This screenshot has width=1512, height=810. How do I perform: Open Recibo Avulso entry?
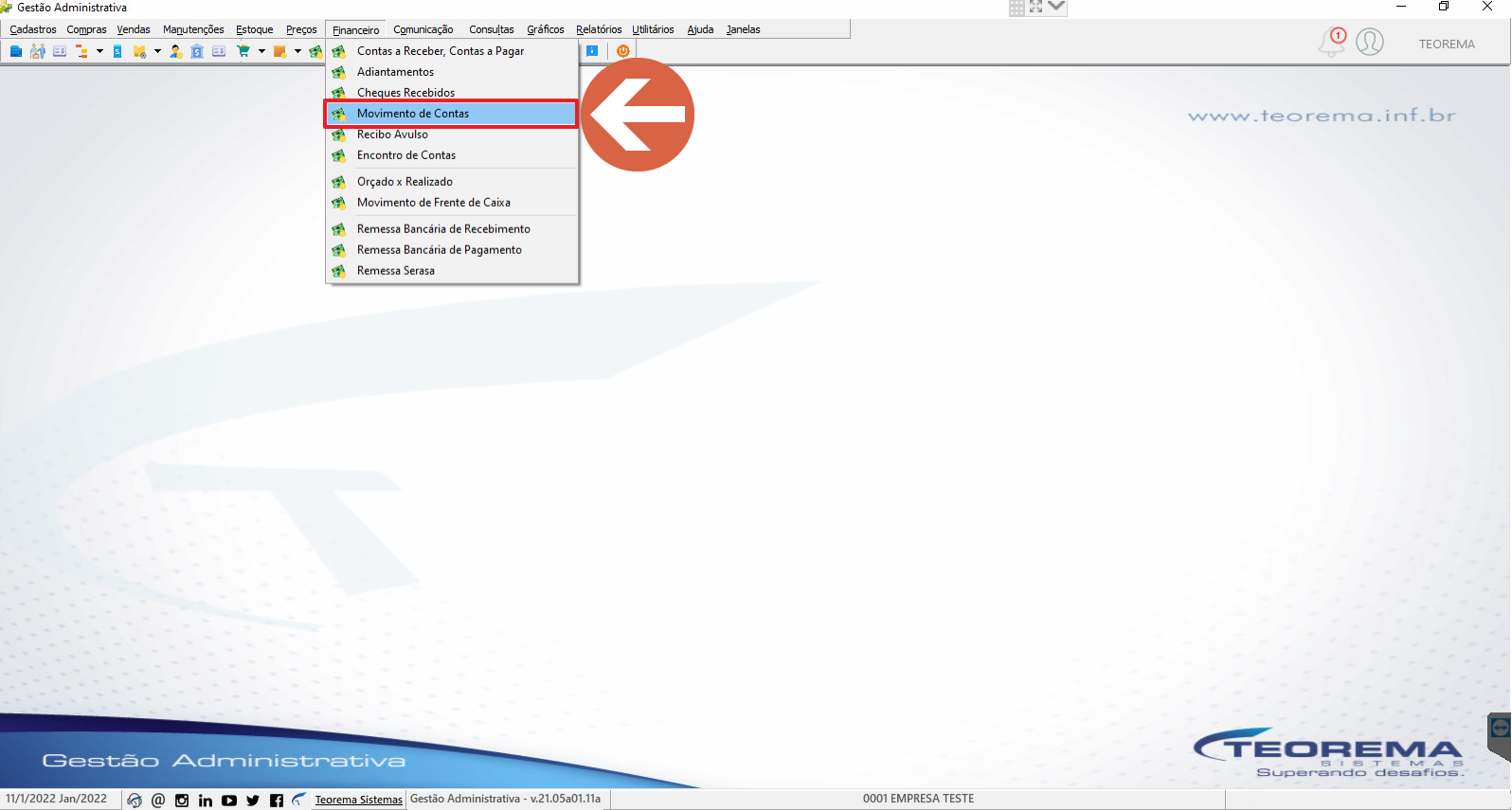(451, 135)
